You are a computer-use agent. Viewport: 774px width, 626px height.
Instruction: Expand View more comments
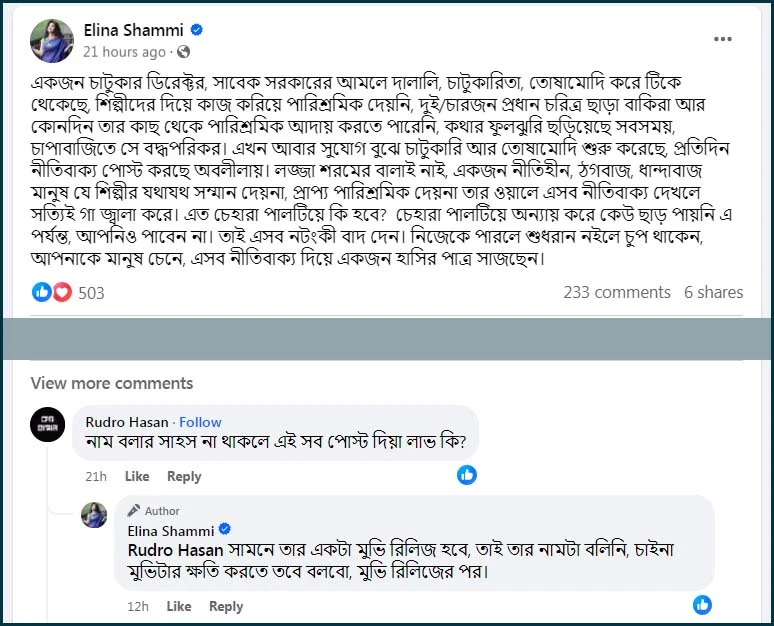(111, 383)
